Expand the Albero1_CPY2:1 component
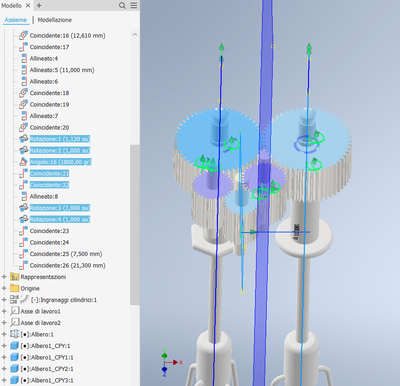The image size is (400, 386). [4, 369]
